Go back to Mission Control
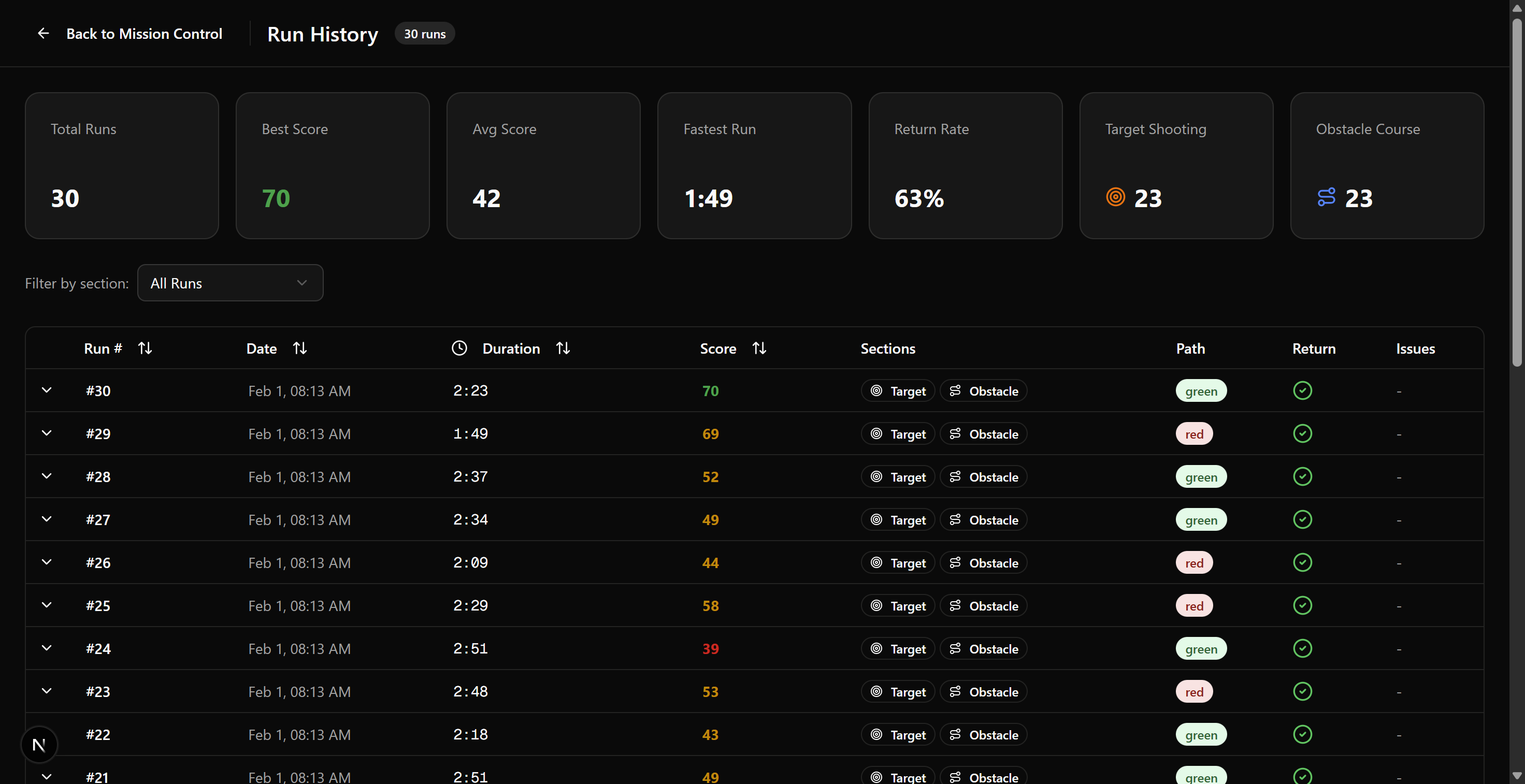The height and width of the screenshot is (784, 1525). (144, 34)
